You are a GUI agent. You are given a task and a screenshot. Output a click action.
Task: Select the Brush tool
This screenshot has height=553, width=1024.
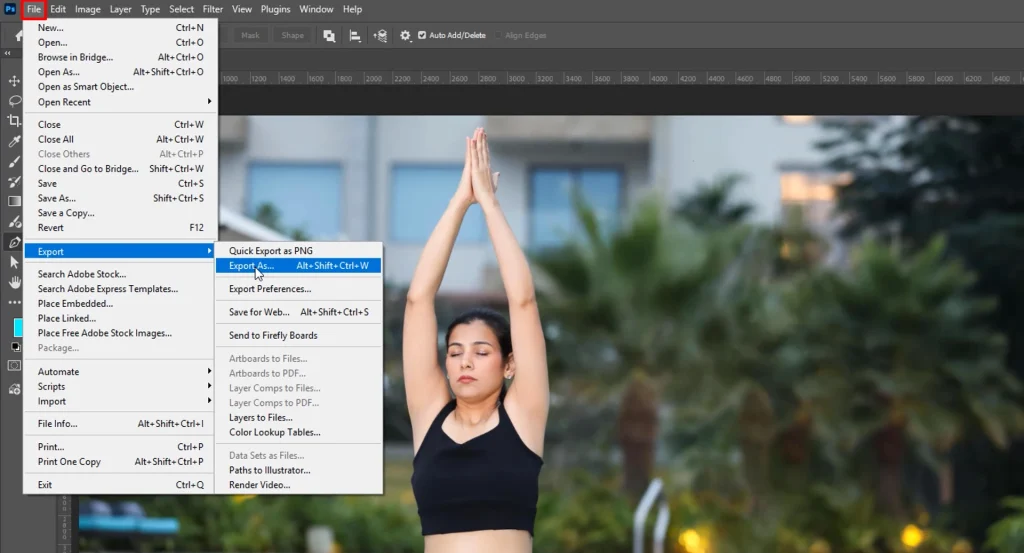14,161
